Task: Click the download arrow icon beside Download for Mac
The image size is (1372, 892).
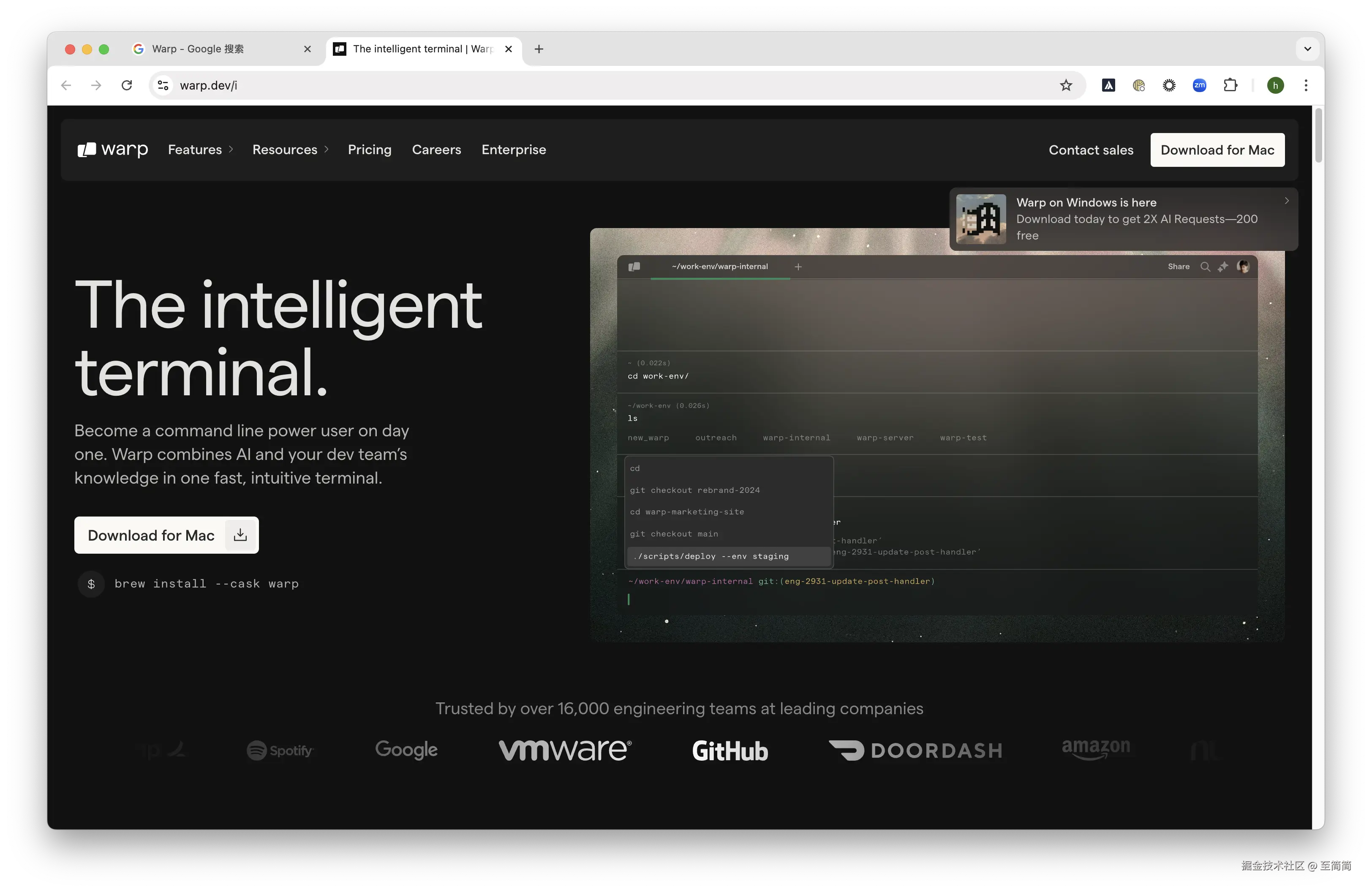Action: click(x=240, y=535)
